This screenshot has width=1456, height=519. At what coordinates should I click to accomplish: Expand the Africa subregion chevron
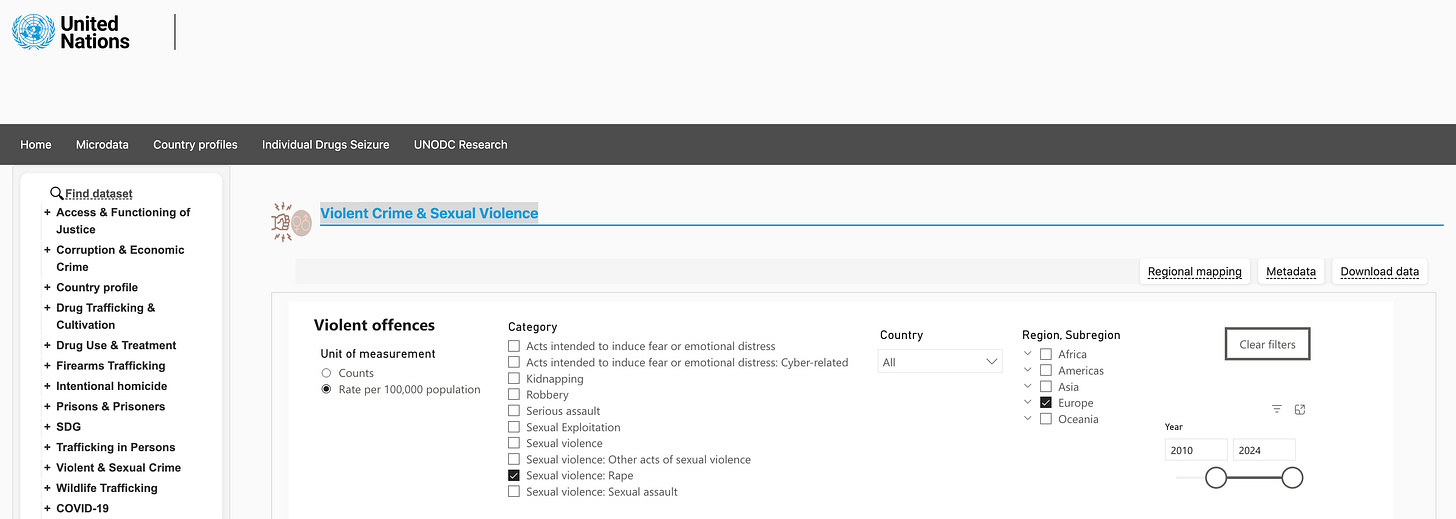pos(1028,354)
